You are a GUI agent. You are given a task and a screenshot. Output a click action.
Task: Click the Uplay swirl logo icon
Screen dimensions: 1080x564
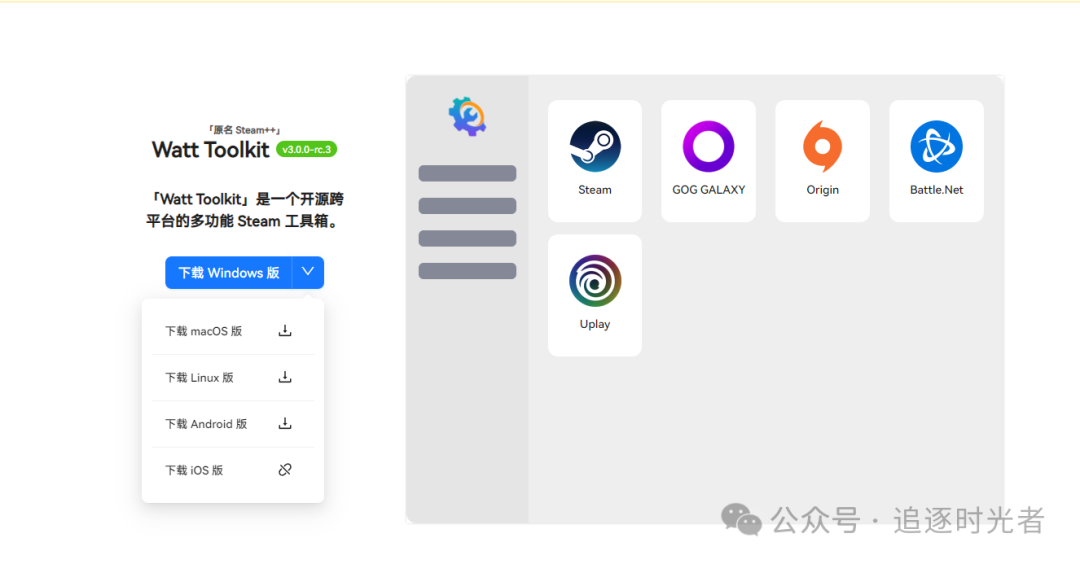pyautogui.click(x=595, y=280)
